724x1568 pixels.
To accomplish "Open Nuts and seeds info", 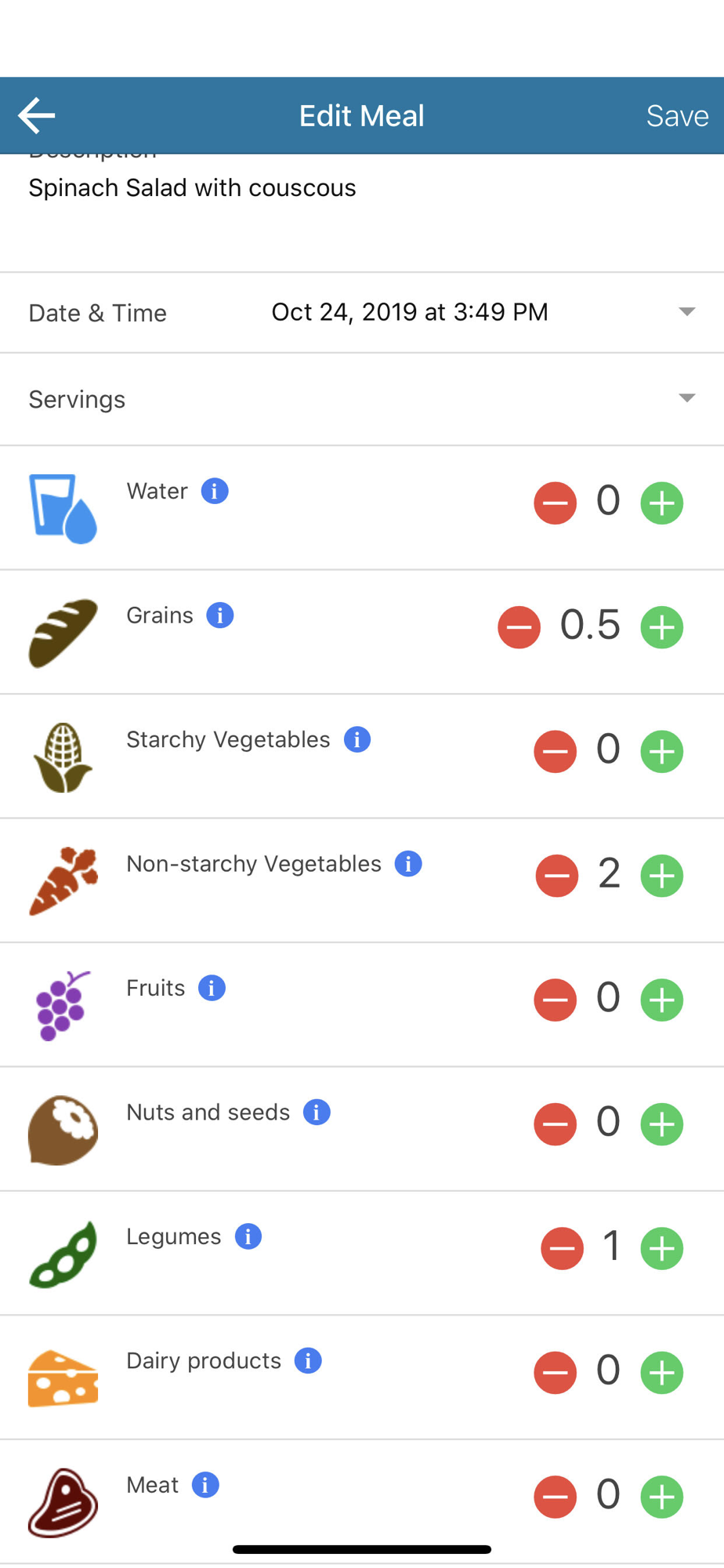I will [317, 1112].
